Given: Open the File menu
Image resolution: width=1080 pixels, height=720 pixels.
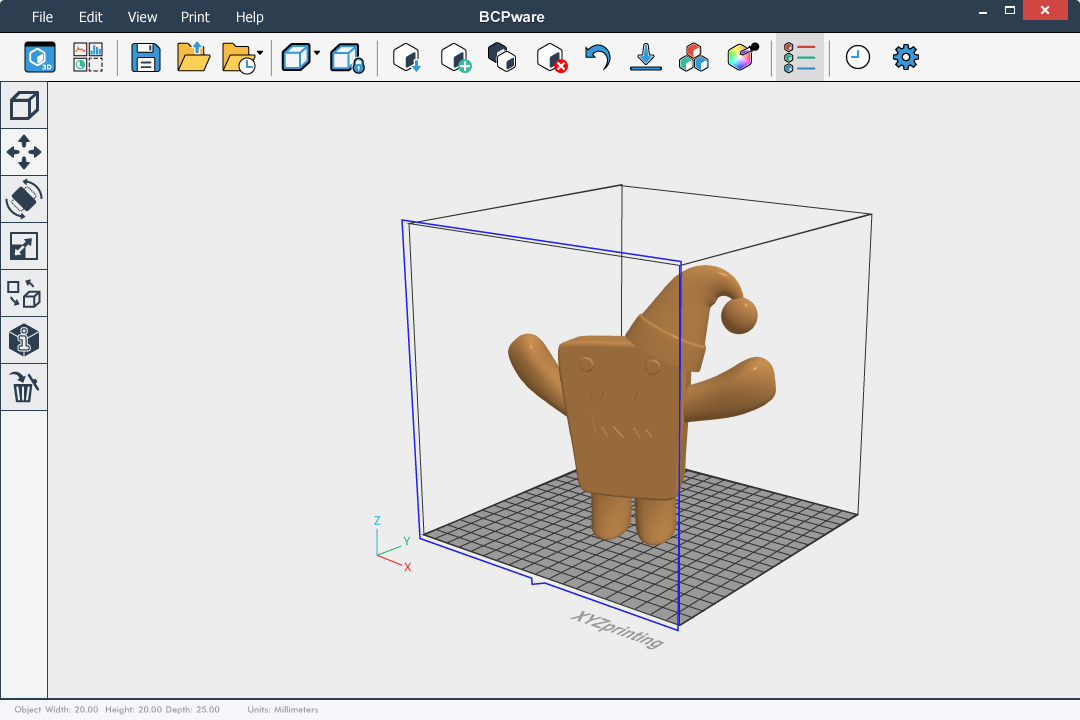Looking at the screenshot, I should click(42, 17).
